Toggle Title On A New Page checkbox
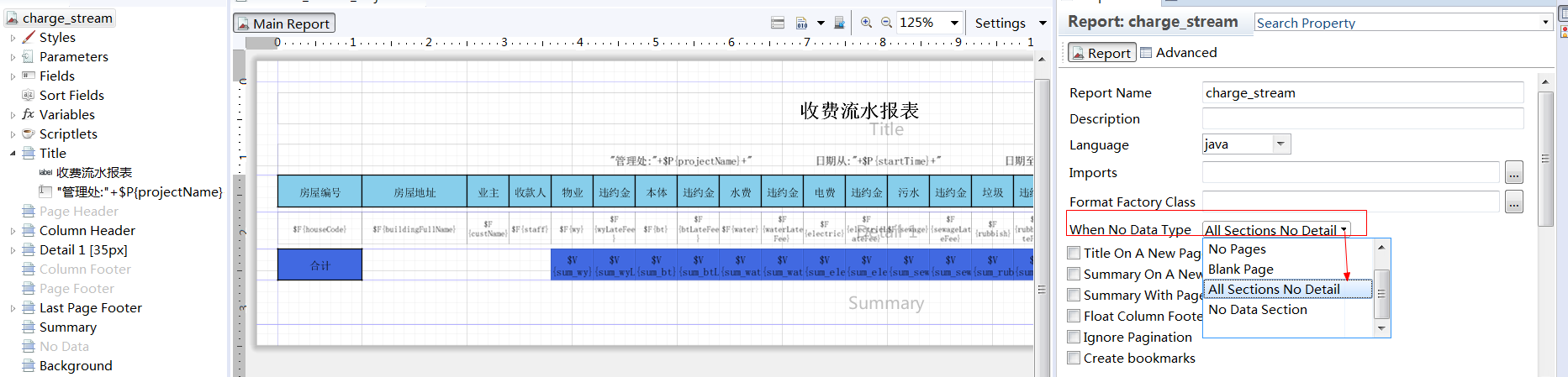 [x=1074, y=253]
